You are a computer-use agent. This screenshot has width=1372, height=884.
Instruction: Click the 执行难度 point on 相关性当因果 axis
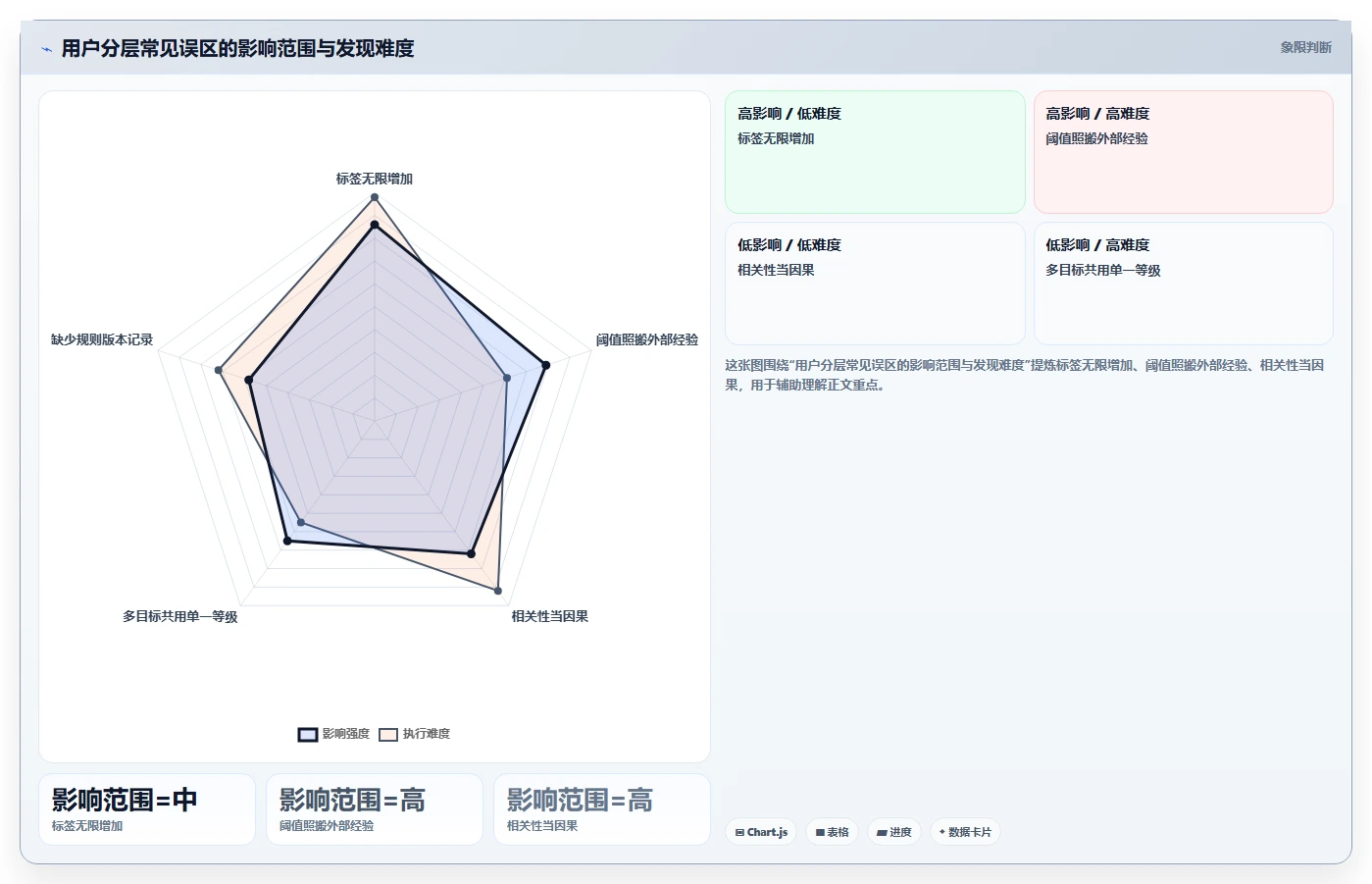(498, 591)
